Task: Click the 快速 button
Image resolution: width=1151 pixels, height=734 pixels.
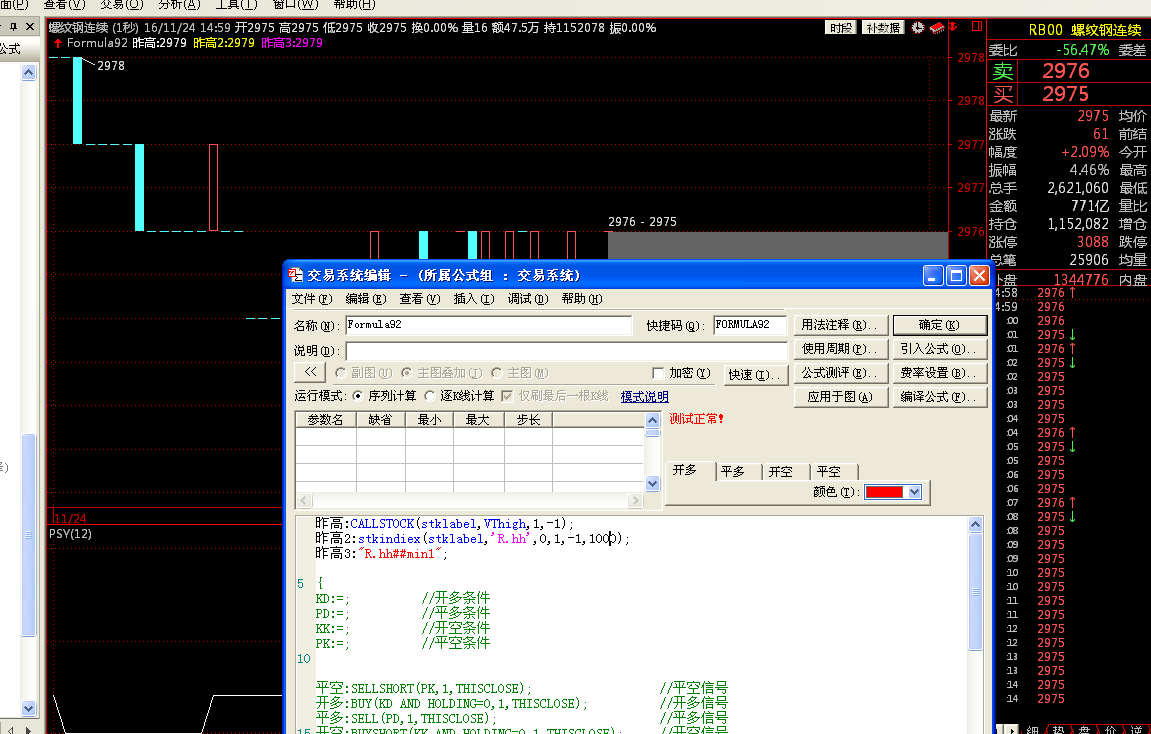Action: click(755, 374)
